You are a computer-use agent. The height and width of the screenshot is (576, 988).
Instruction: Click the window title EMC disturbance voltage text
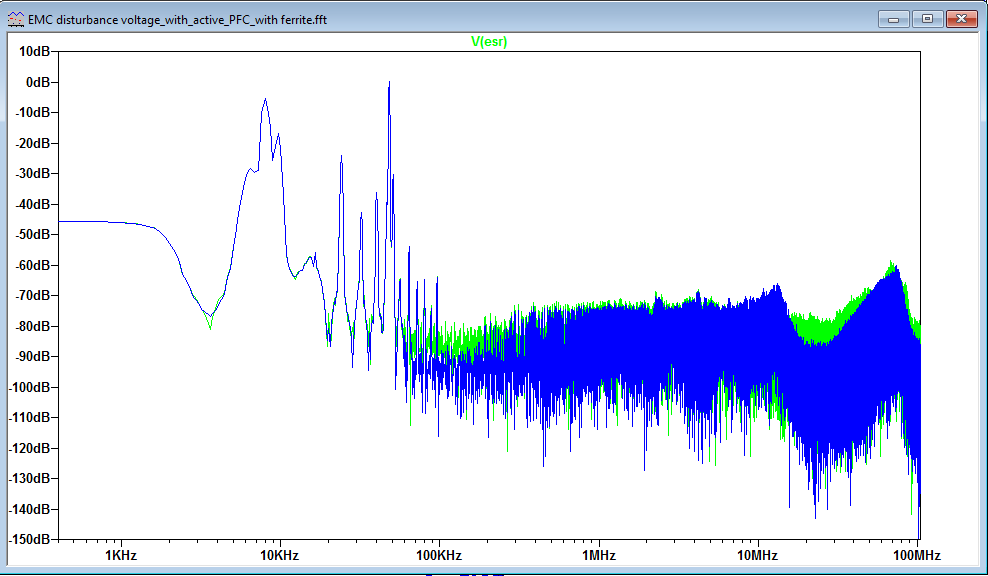pyautogui.click(x=177, y=20)
